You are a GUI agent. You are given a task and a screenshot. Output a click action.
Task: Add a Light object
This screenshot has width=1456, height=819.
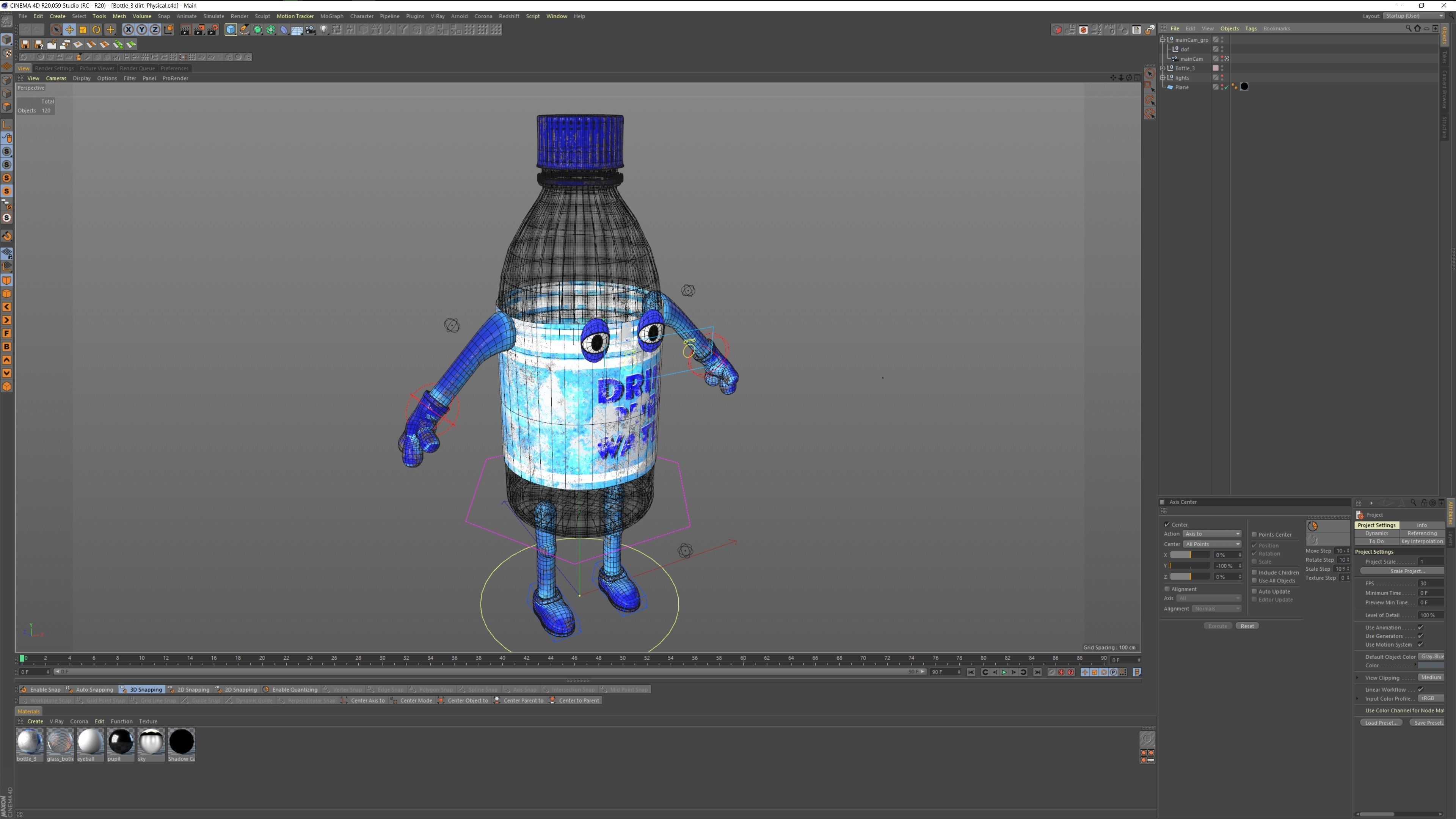324,30
